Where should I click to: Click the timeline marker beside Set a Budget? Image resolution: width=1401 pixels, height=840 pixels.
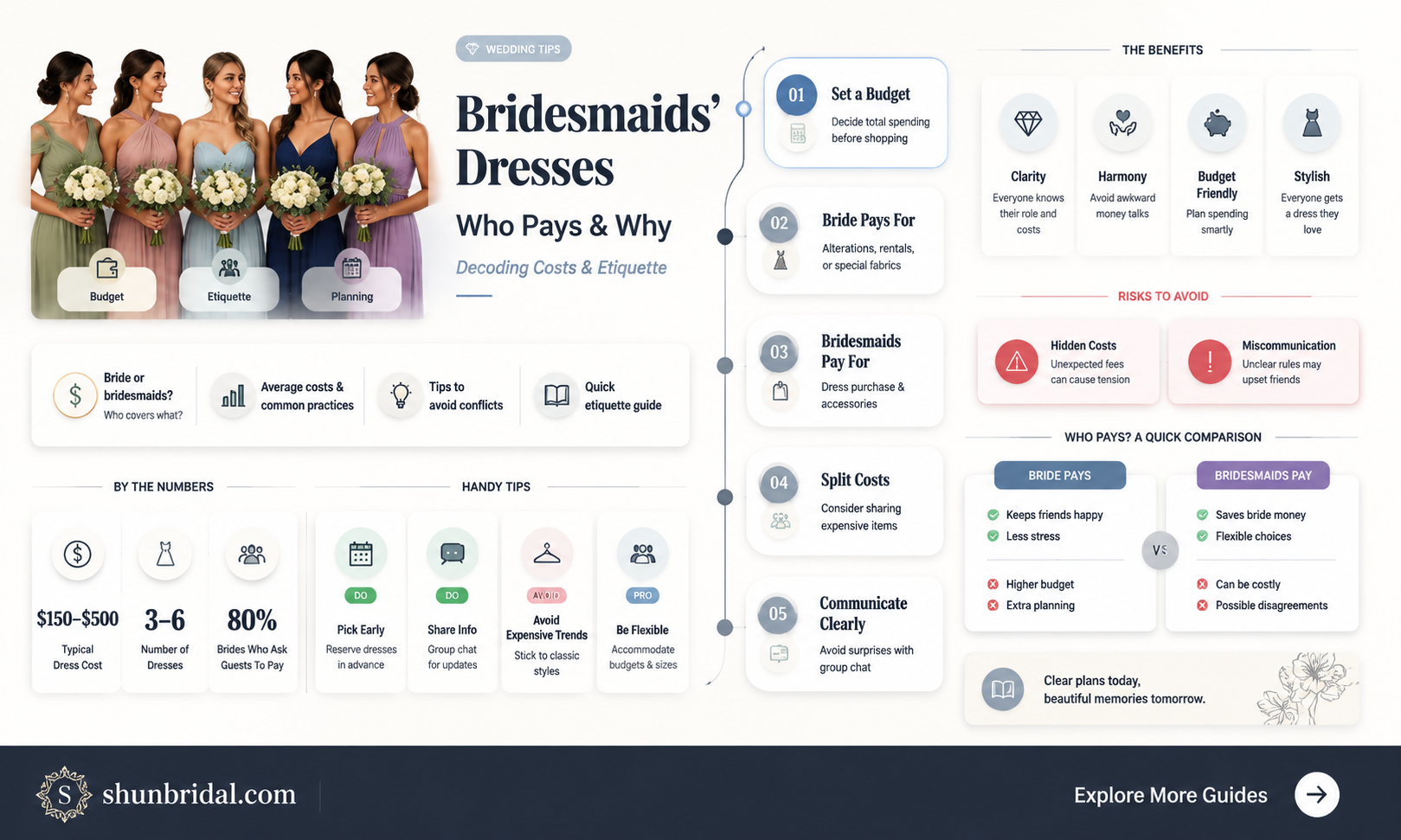(x=743, y=109)
